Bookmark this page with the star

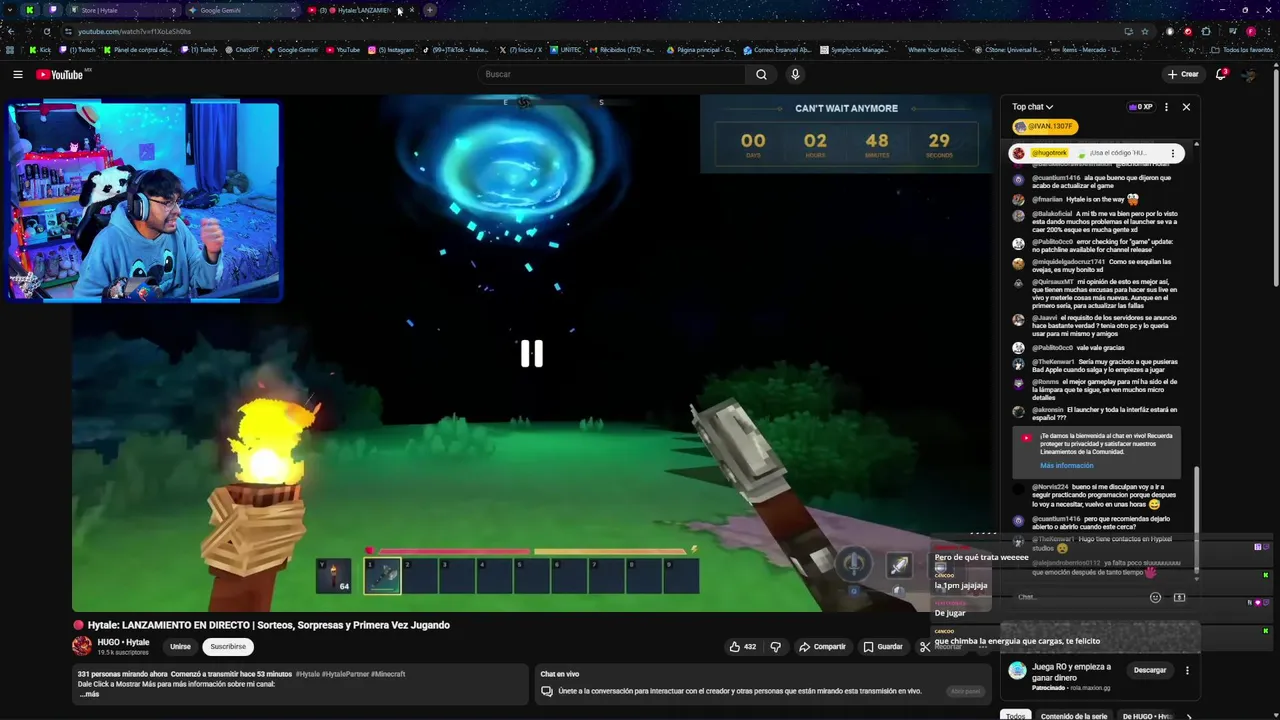click(1146, 31)
